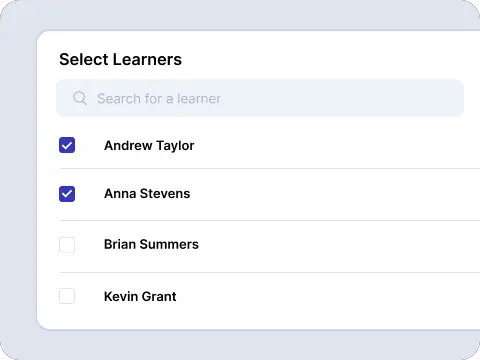The image size is (480, 360).
Task: Choose the Brian Summers name label
Action: coord(151,244)
